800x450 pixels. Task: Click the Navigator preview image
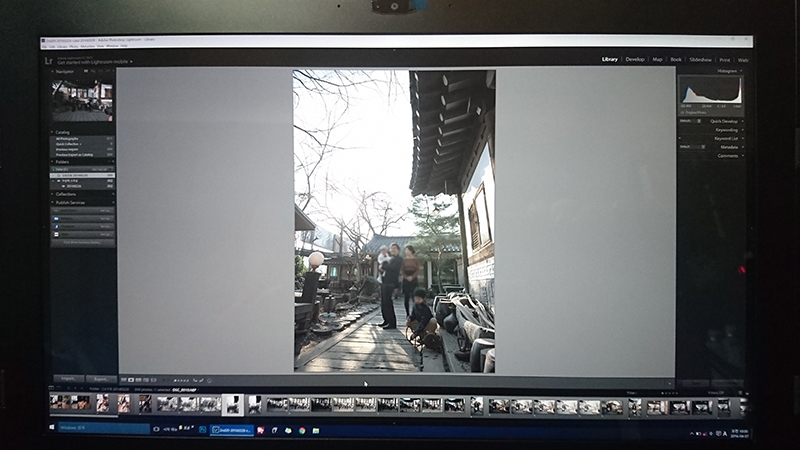click(82, 100)
